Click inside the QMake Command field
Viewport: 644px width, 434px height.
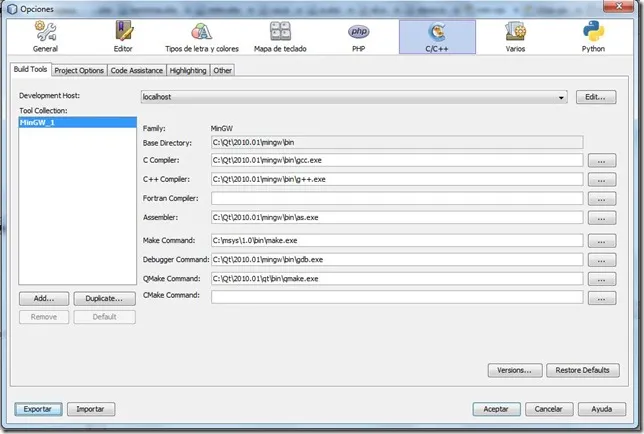point(397,278)
